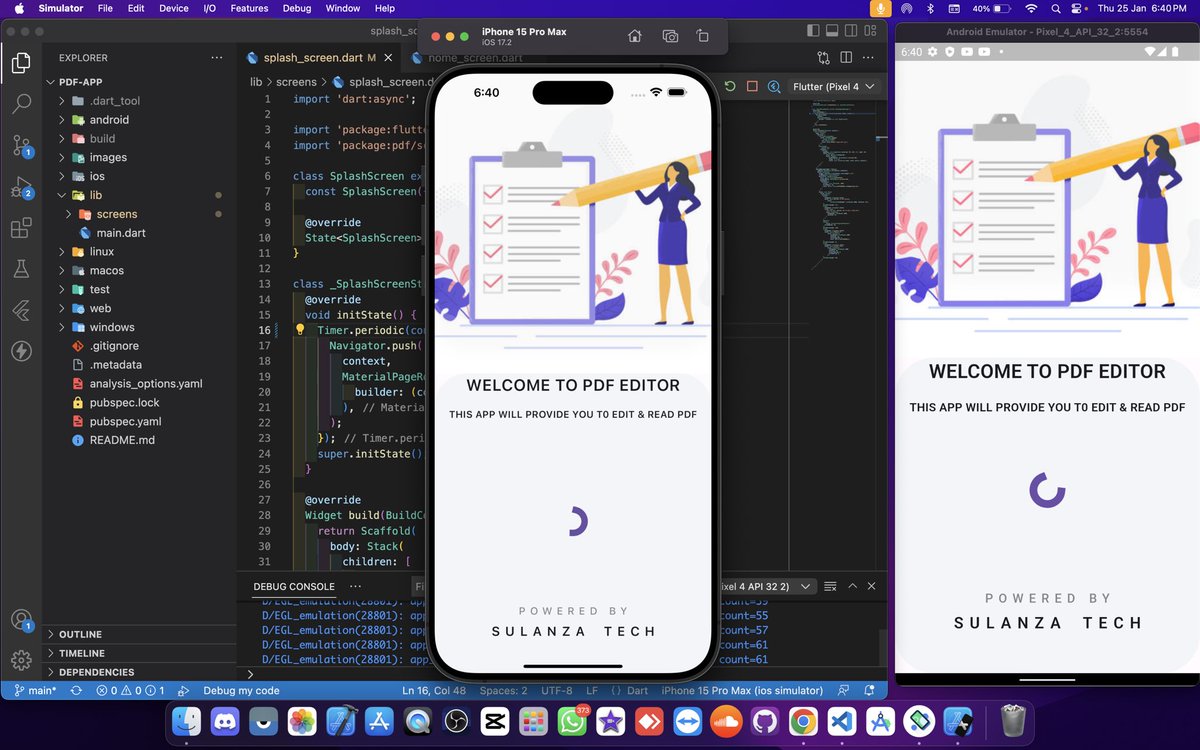Click the Simulator Home button
This screenshot has height=750, width=1200.
(x=634, y=36)
